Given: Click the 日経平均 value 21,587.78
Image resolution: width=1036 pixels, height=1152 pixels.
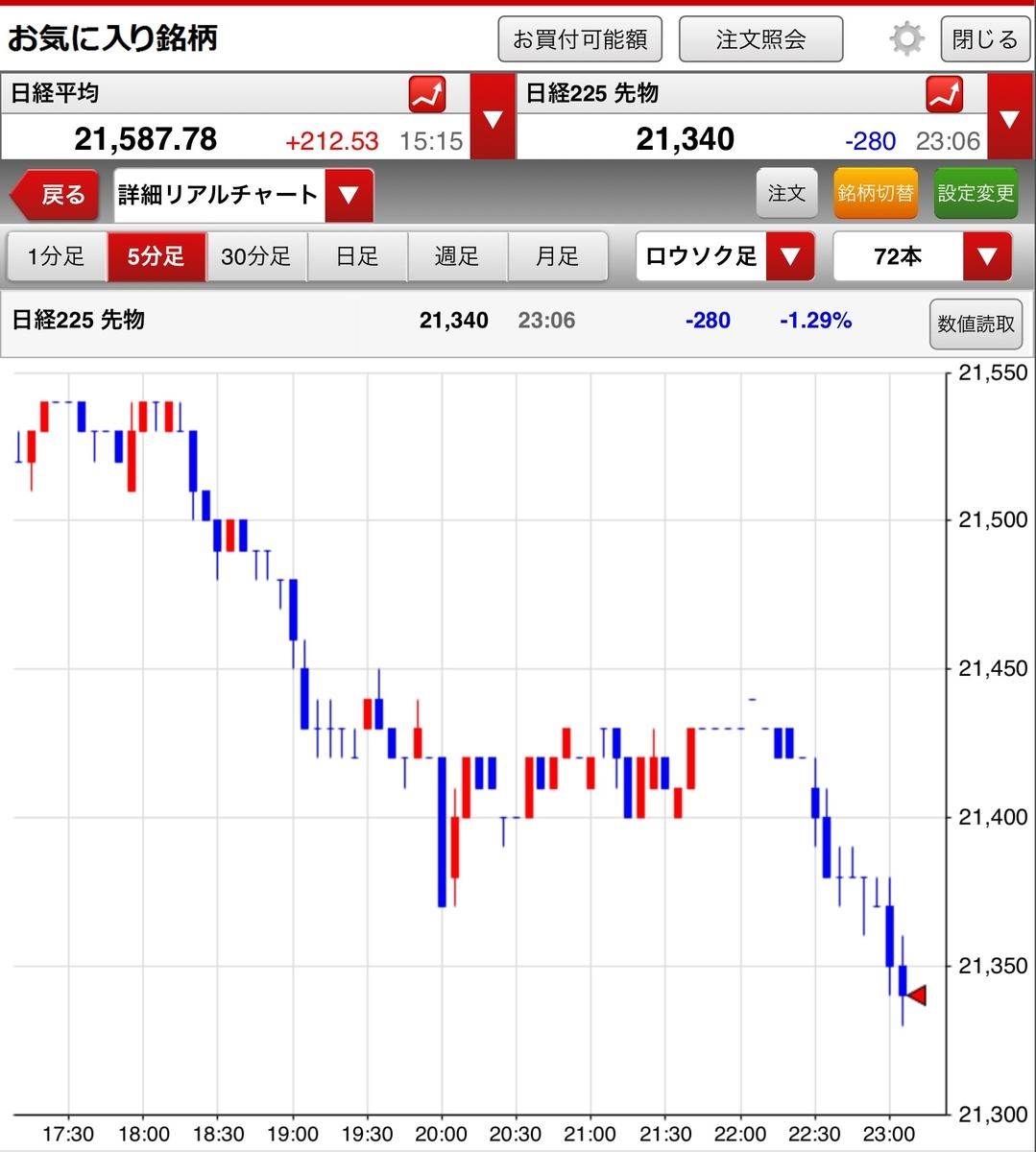Looking at the screenshot, I should point(146,139).
